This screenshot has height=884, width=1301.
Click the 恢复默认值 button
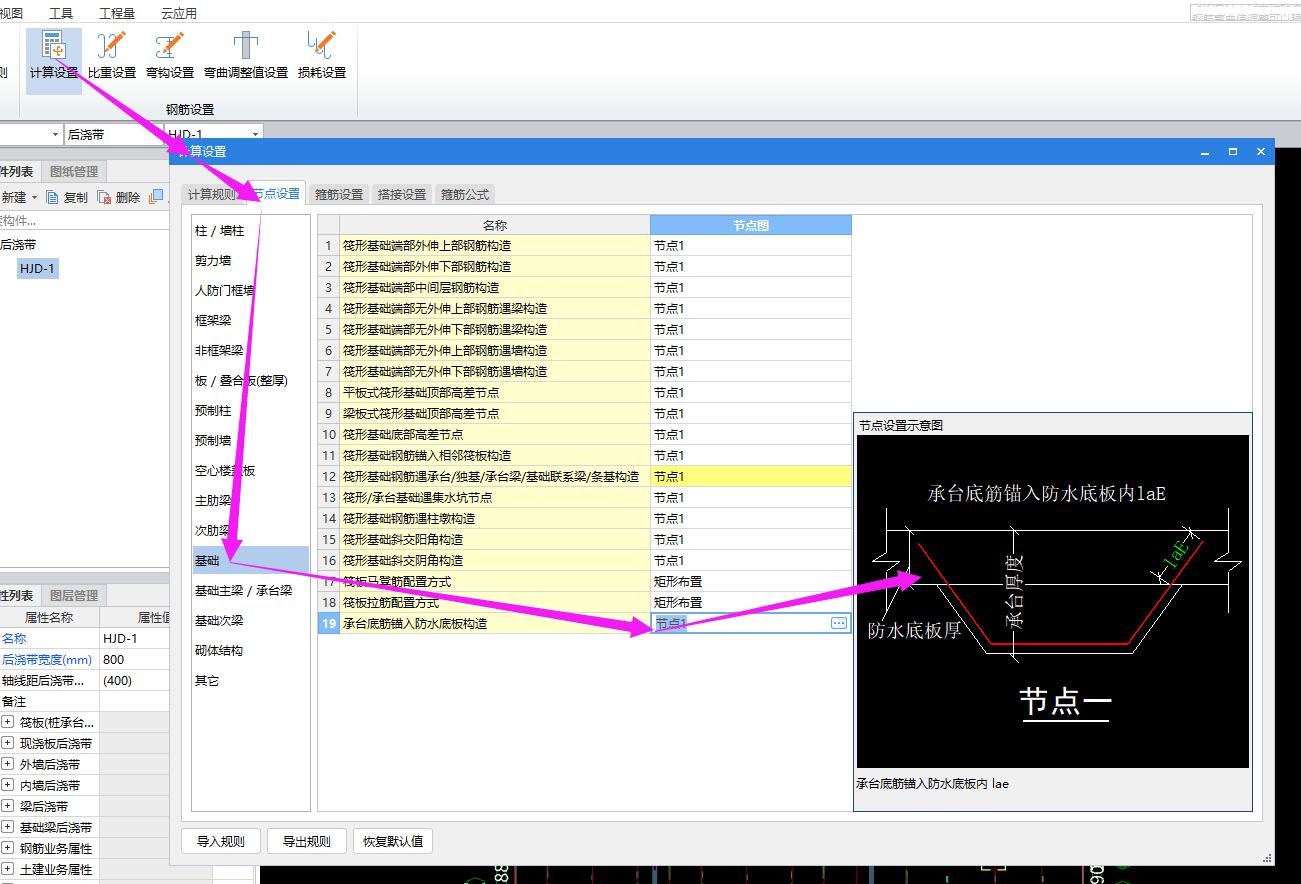coord(393,841)
